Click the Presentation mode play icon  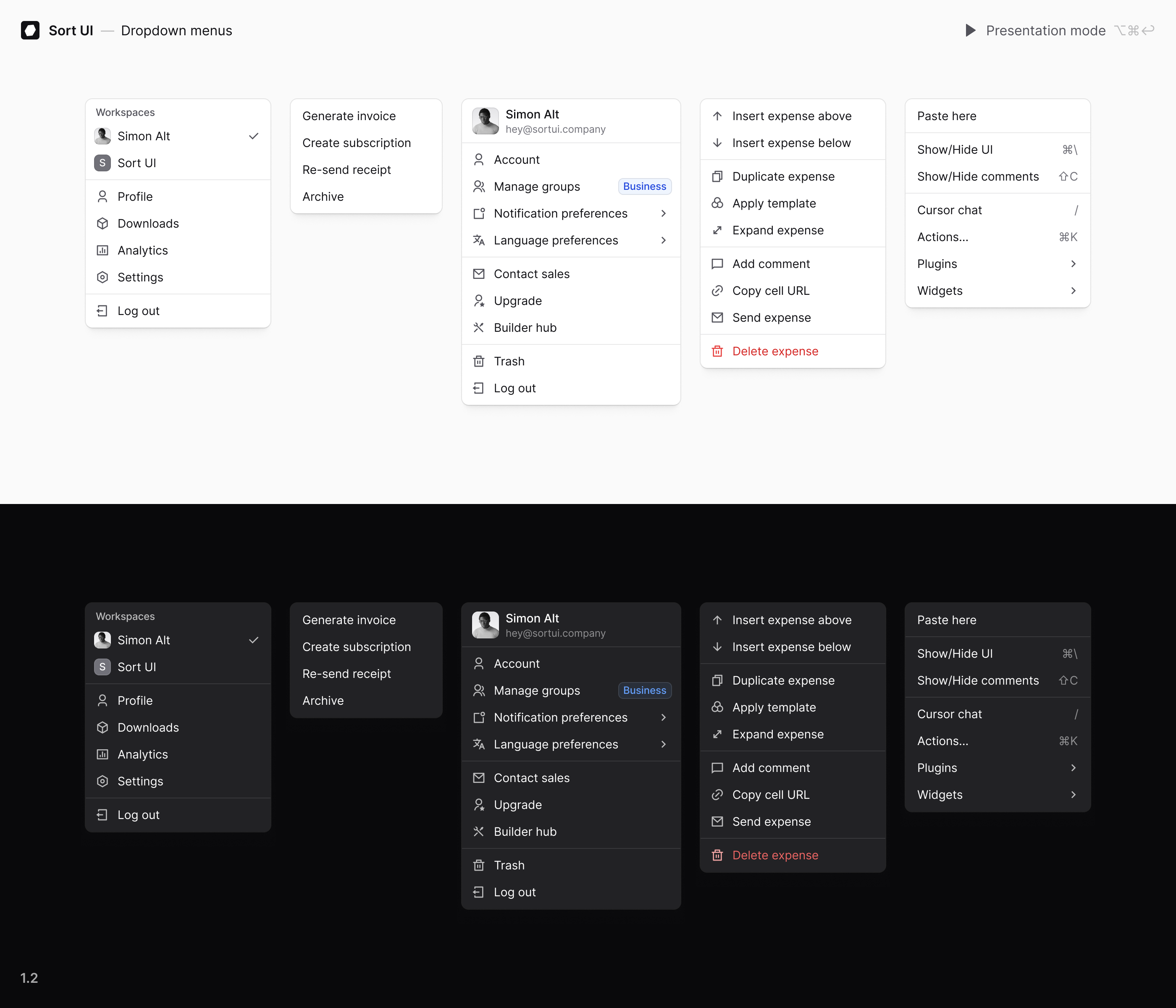971,30
